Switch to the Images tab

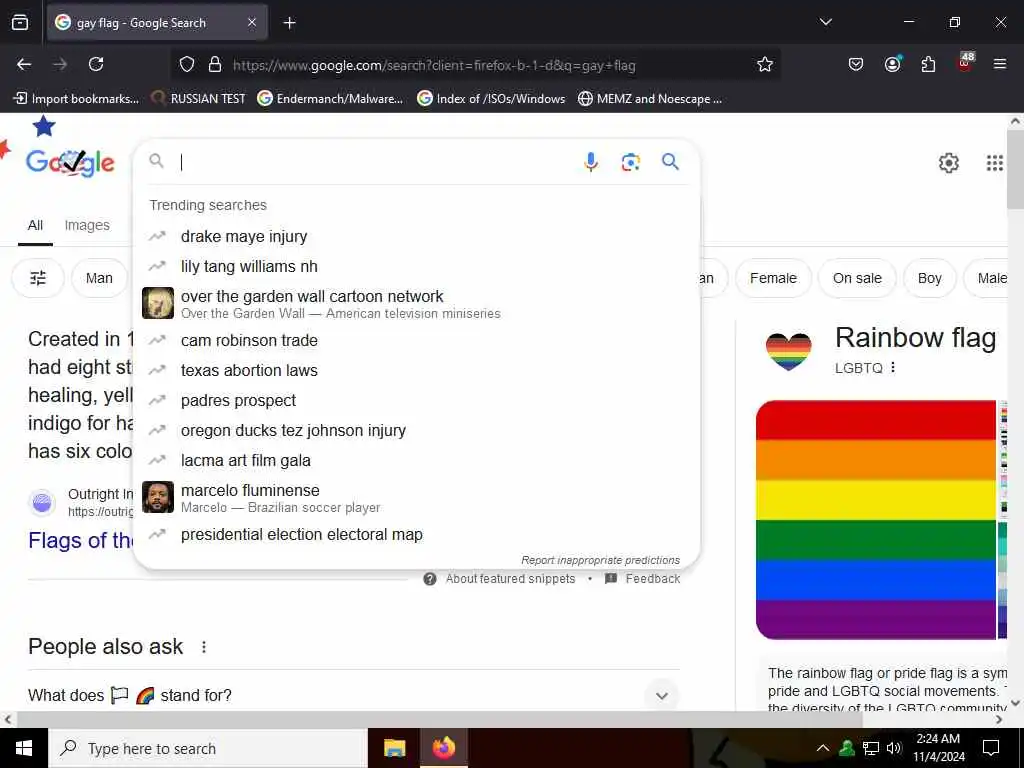[x=87, y=225]
